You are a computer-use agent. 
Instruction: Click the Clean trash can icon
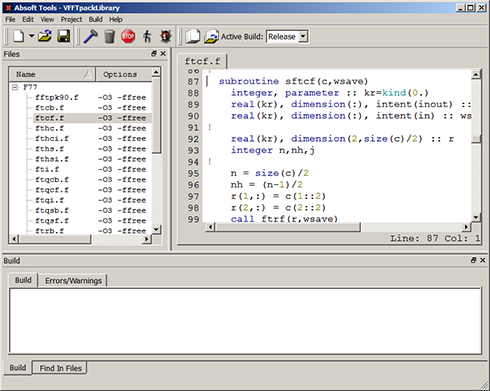[x=109, y=36]
